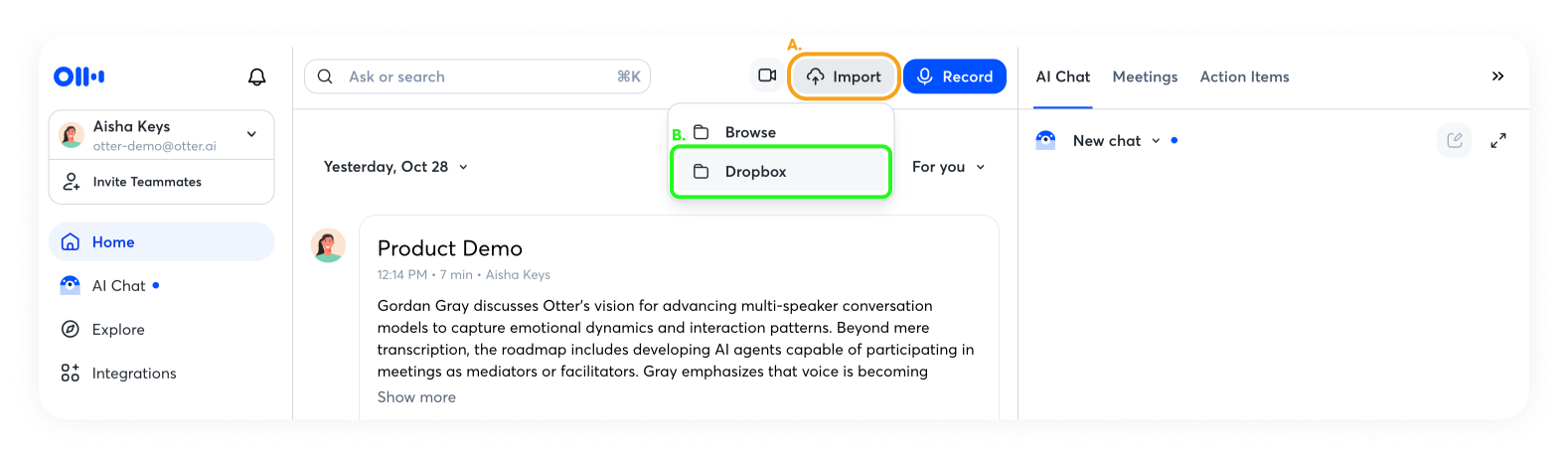Image resolution: width=1568 pixels, height=459 pixels.
Task: Click the Home house icon
Action: (x=71, y=241)
